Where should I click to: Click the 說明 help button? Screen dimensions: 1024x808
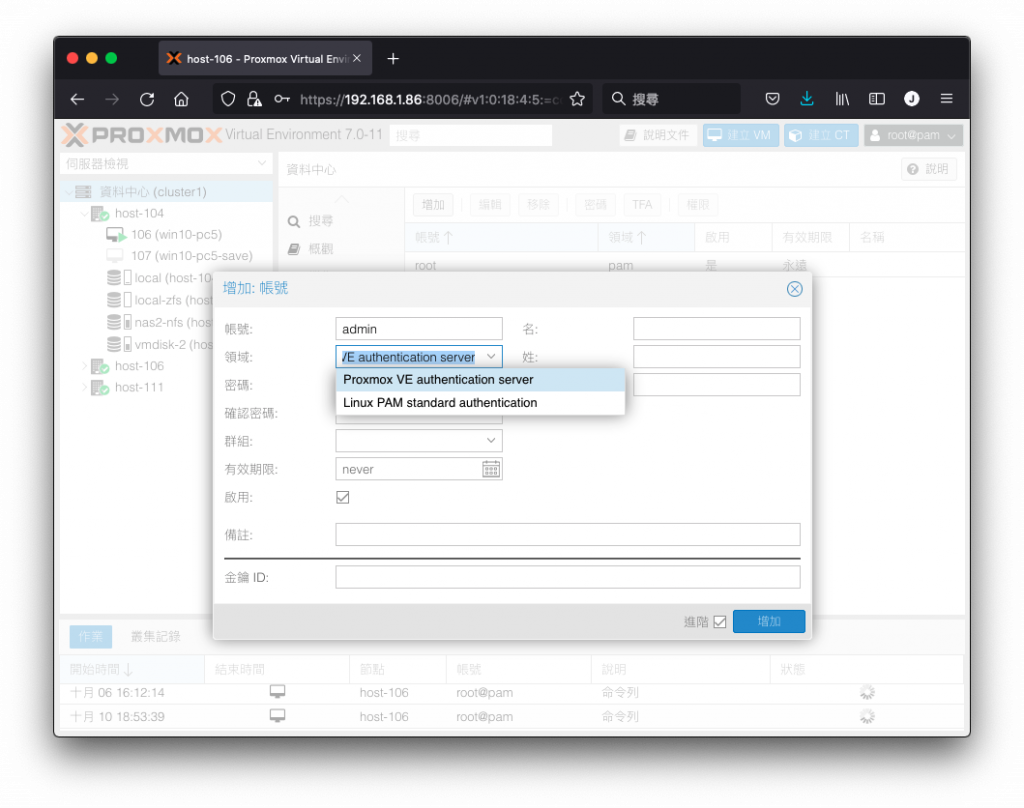coord(928,169)
